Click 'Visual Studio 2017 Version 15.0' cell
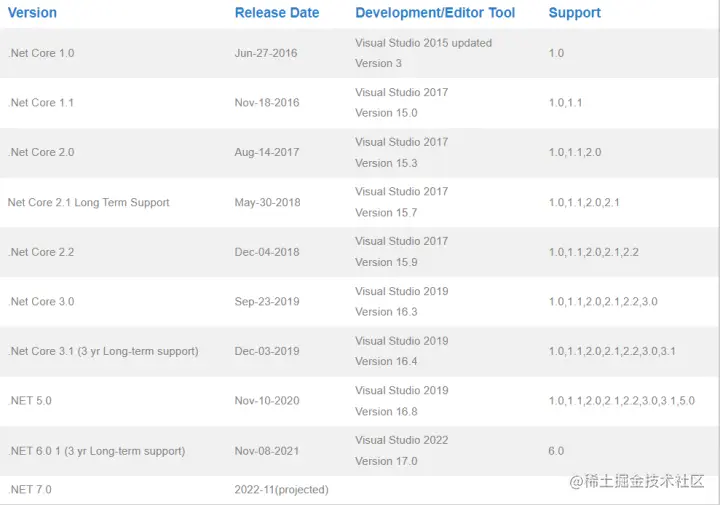720x505 pixels. pyautogui.click(x=401, y=103)
